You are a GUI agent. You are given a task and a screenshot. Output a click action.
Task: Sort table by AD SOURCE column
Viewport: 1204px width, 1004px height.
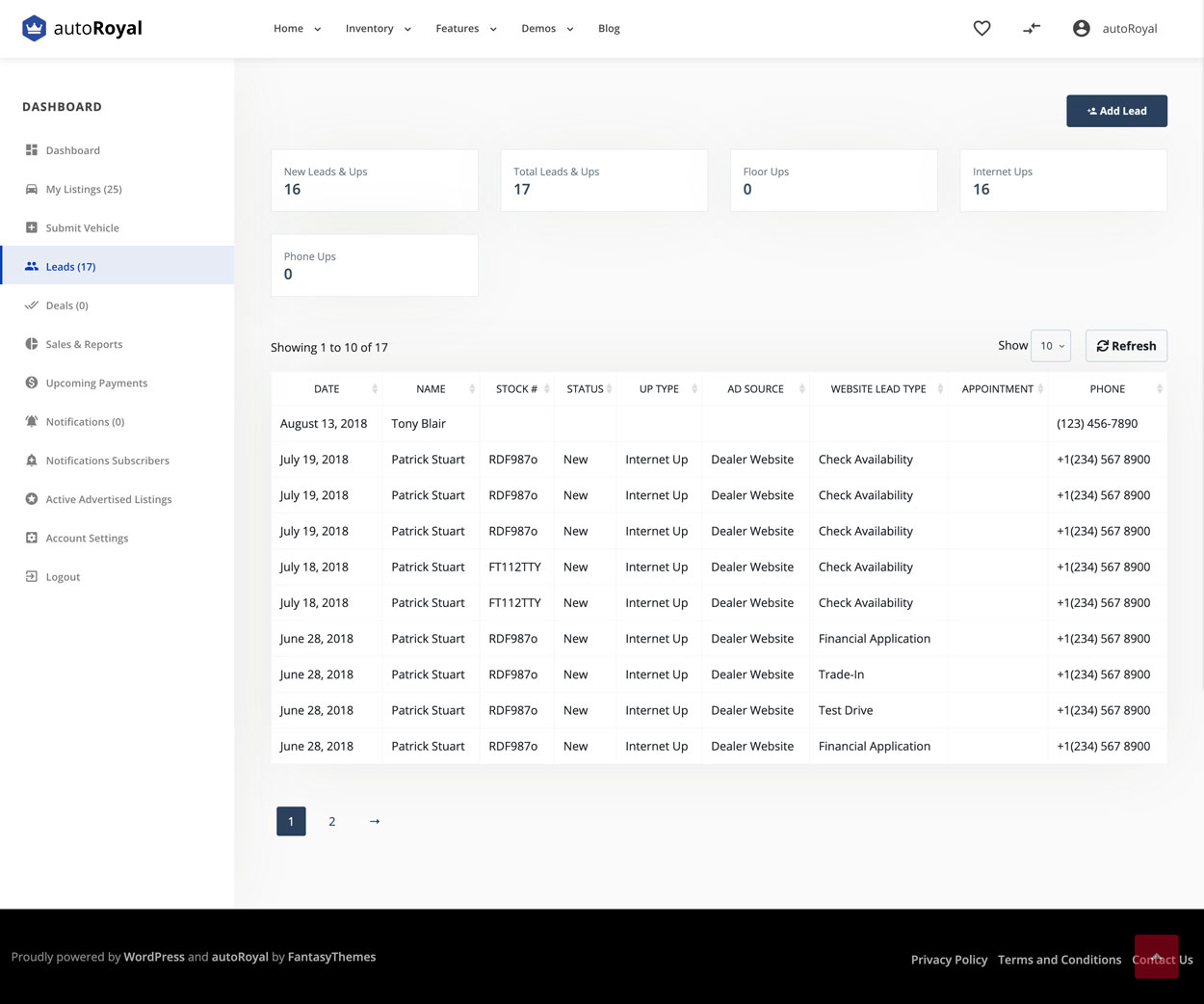click(x=755, y=389)
